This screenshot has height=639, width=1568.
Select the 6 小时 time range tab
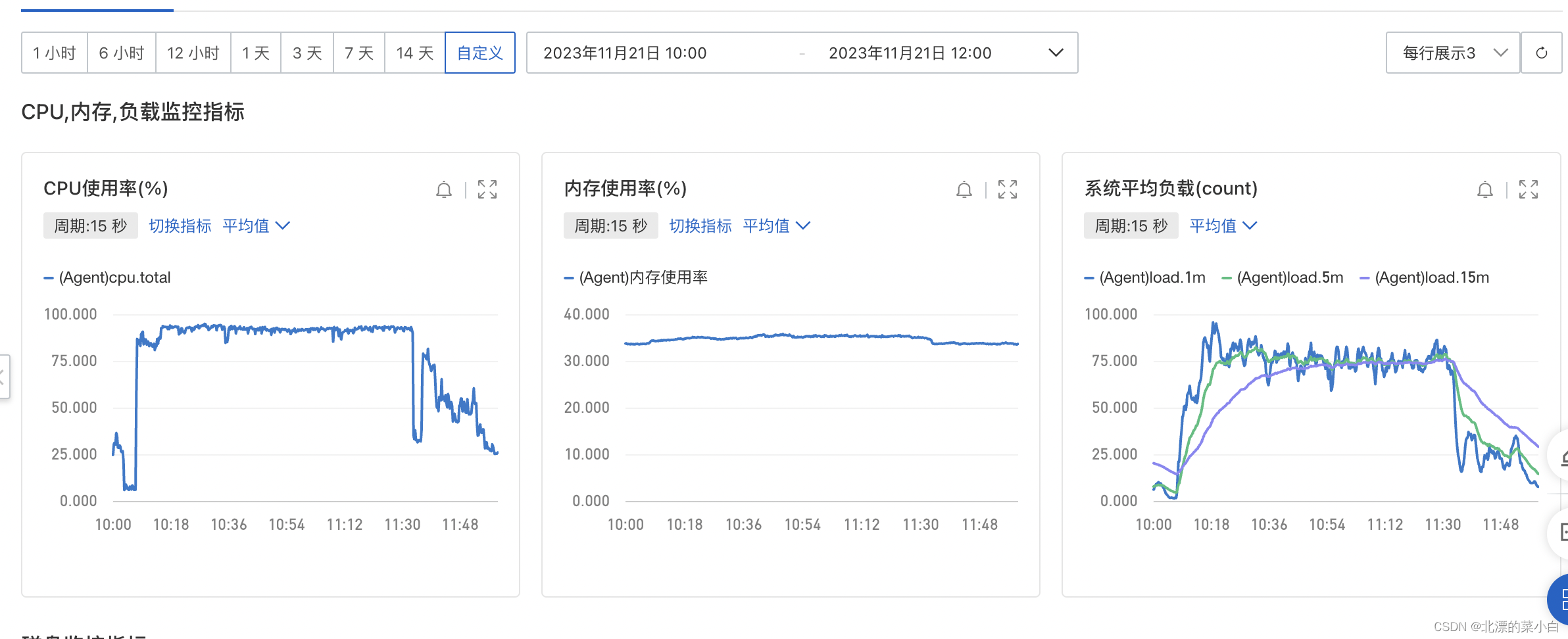pyautogui.click(x=122, y=53)
